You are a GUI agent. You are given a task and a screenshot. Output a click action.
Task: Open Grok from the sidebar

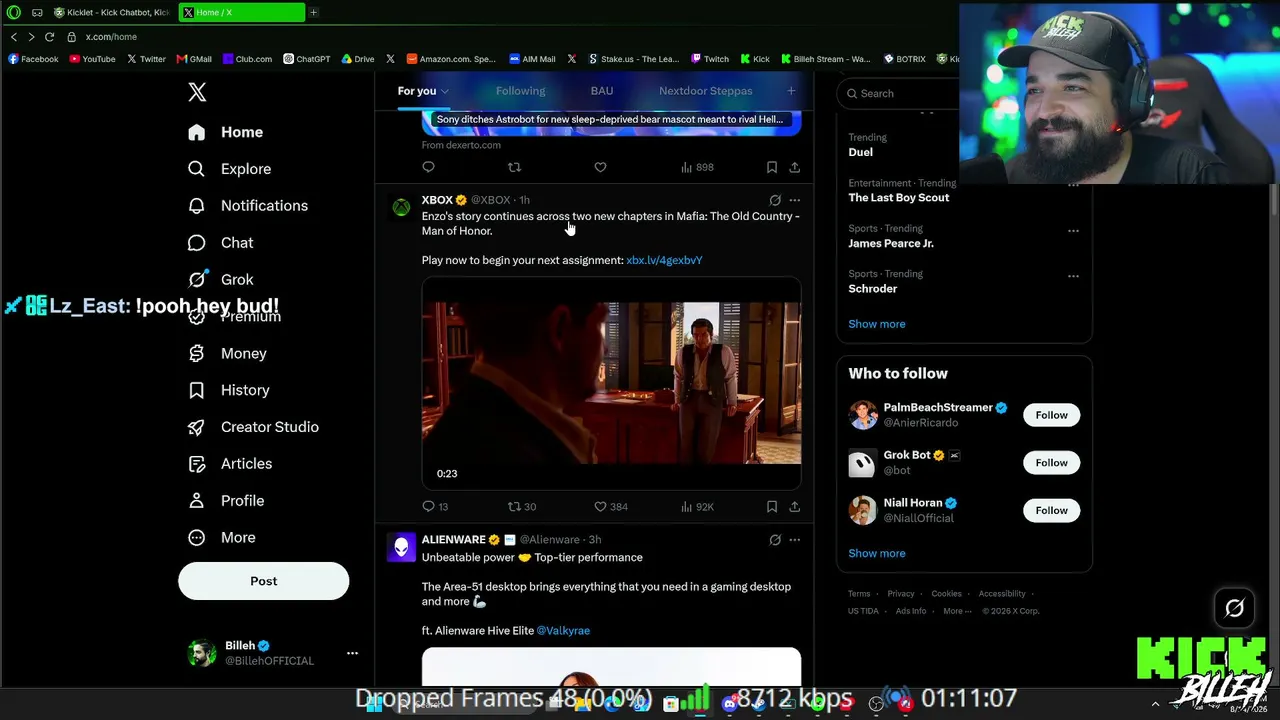221,280
